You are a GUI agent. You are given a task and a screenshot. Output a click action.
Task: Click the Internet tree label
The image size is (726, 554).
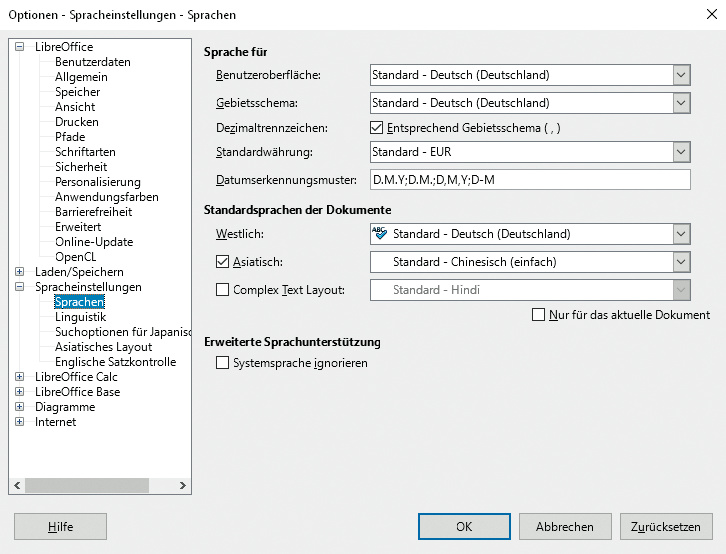tap(55, 422)
